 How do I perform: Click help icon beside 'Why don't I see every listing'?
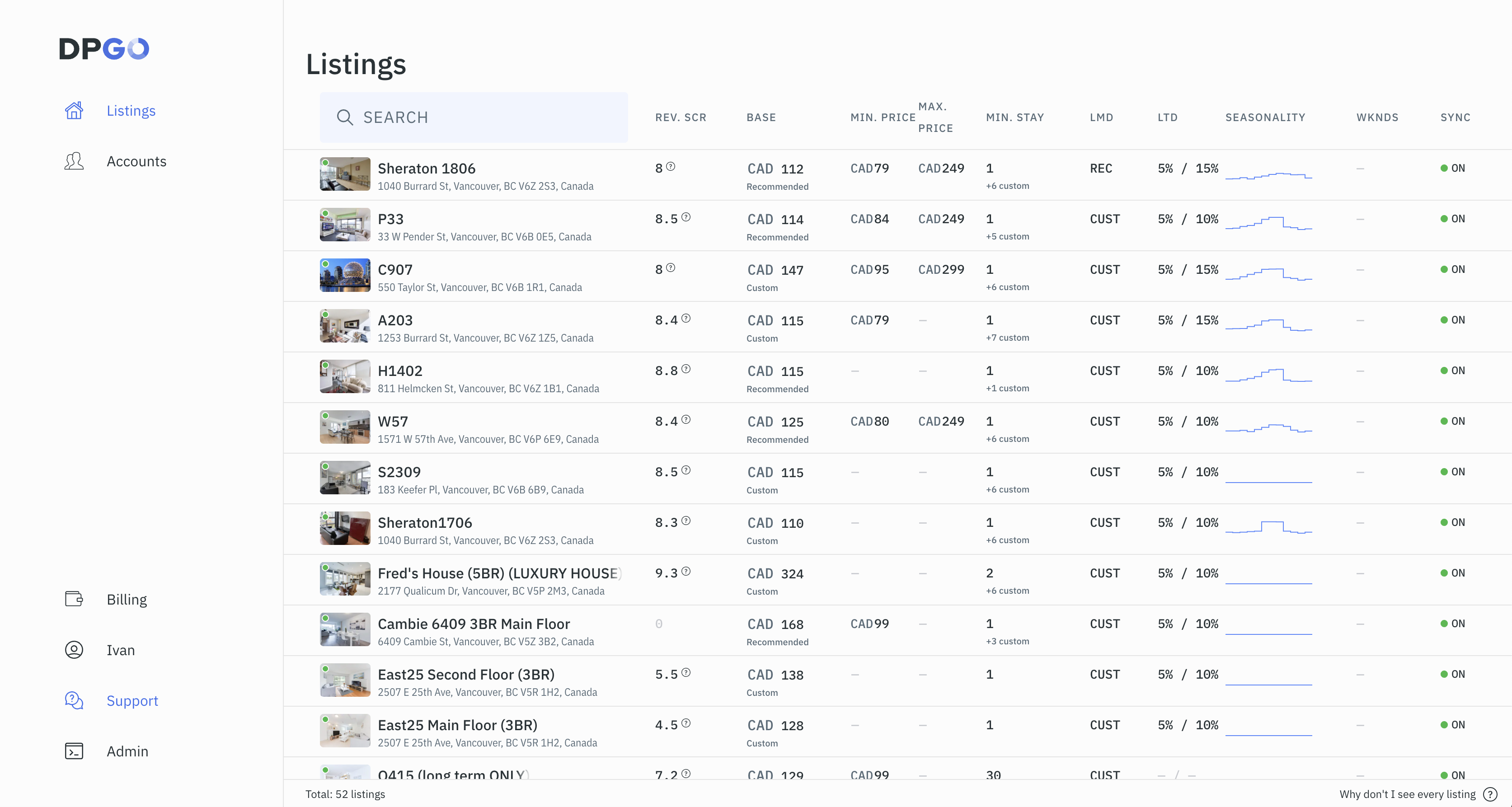pyautogui.click(x=1490, y=794)
